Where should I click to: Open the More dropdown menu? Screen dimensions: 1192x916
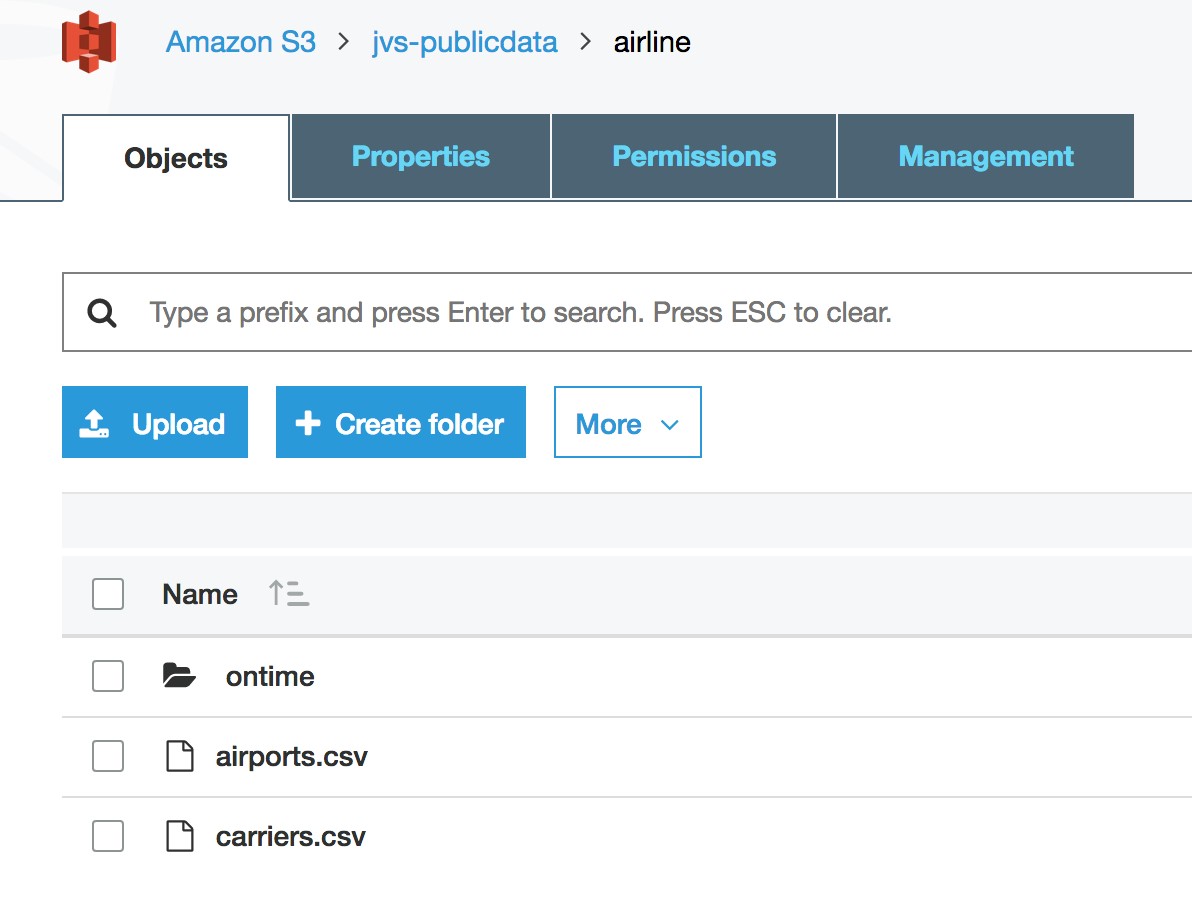pos(628,423)
